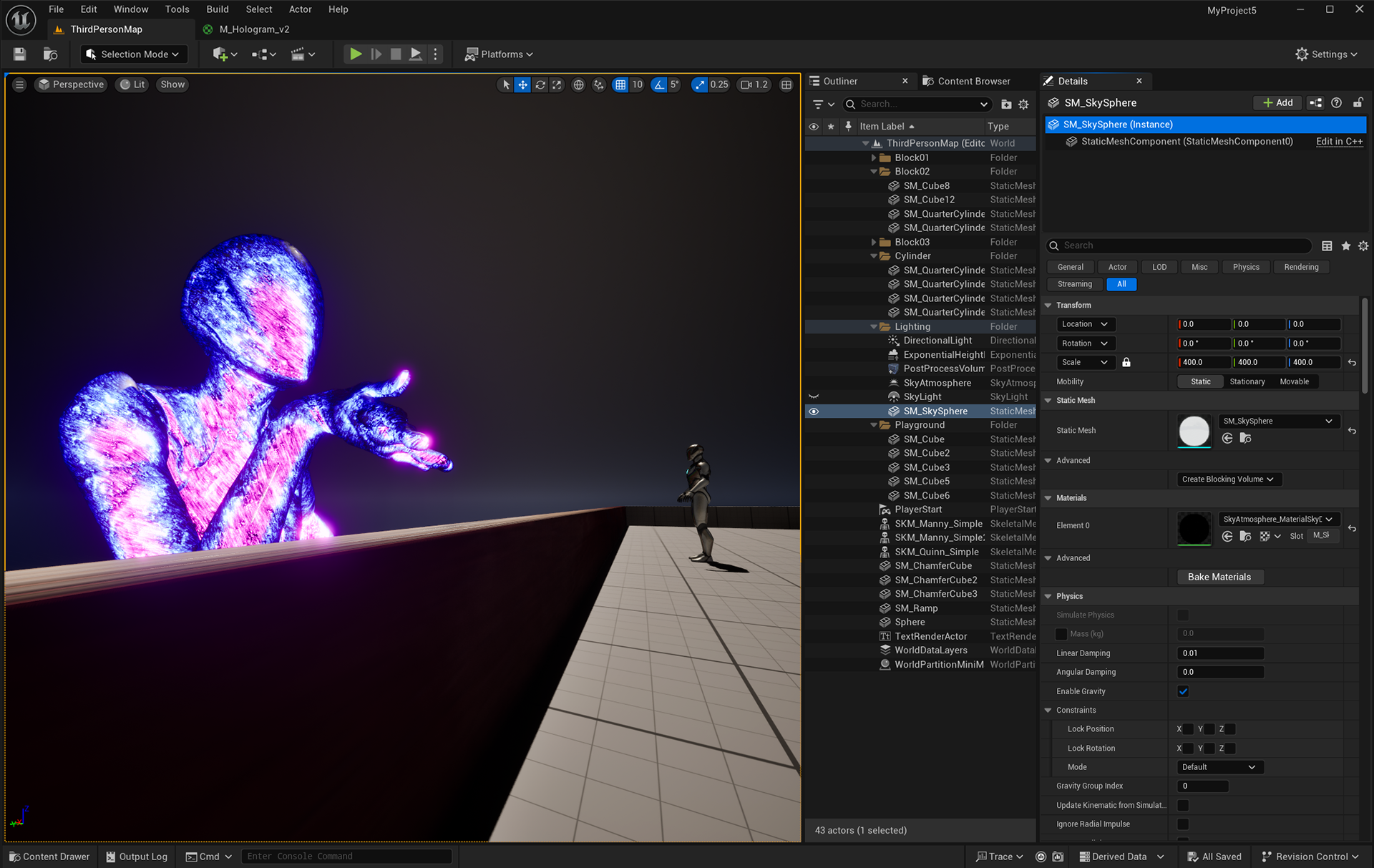Select the translate move gizmo tool
Viewport: 1374px width, 868px height.
coord(523,84)
